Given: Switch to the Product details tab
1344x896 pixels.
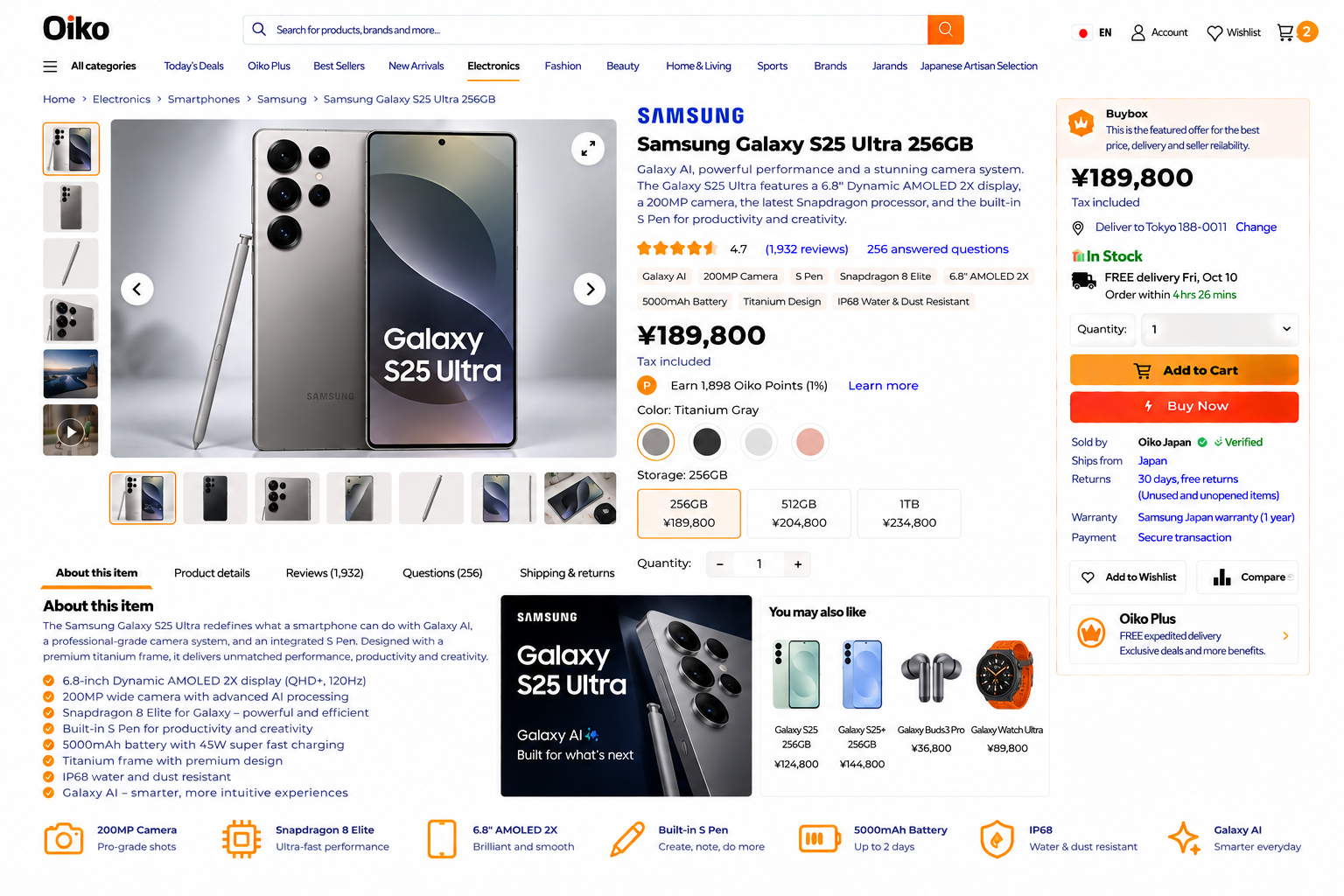Looking at the screenshot, I should pos(212,573).
